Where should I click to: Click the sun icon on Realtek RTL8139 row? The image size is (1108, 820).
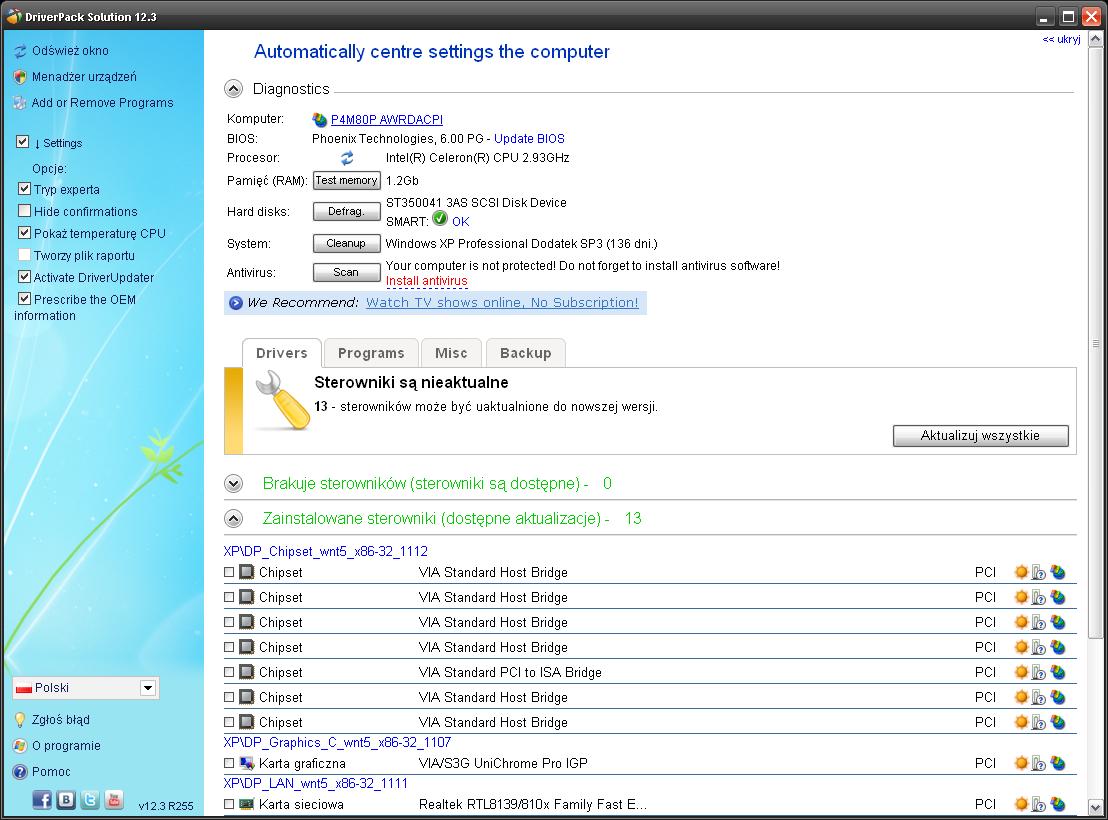[x=1021, y=804]
